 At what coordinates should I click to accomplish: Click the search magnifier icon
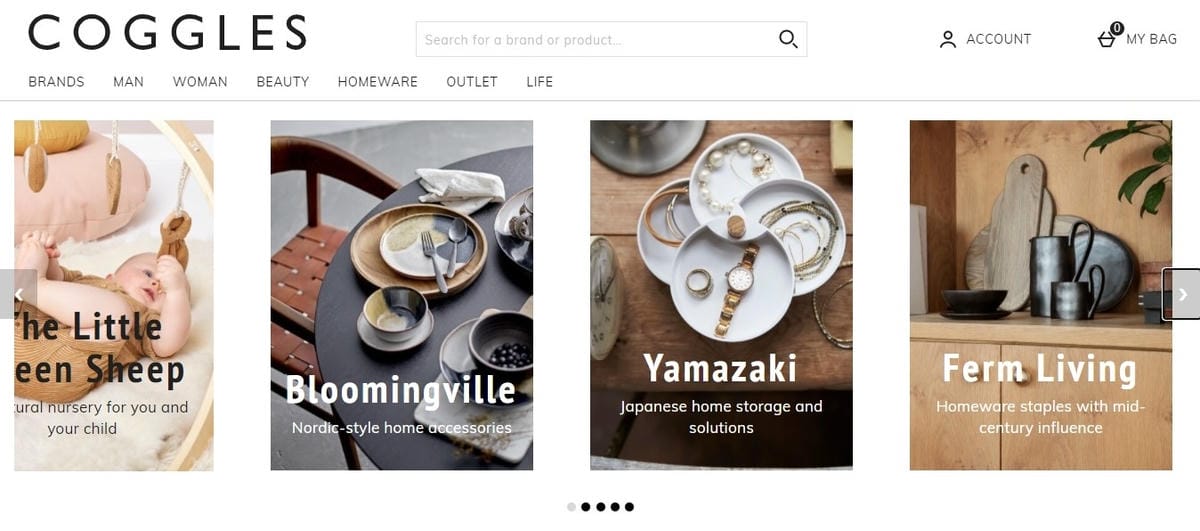pyautogui.click(x=788, y=40)
